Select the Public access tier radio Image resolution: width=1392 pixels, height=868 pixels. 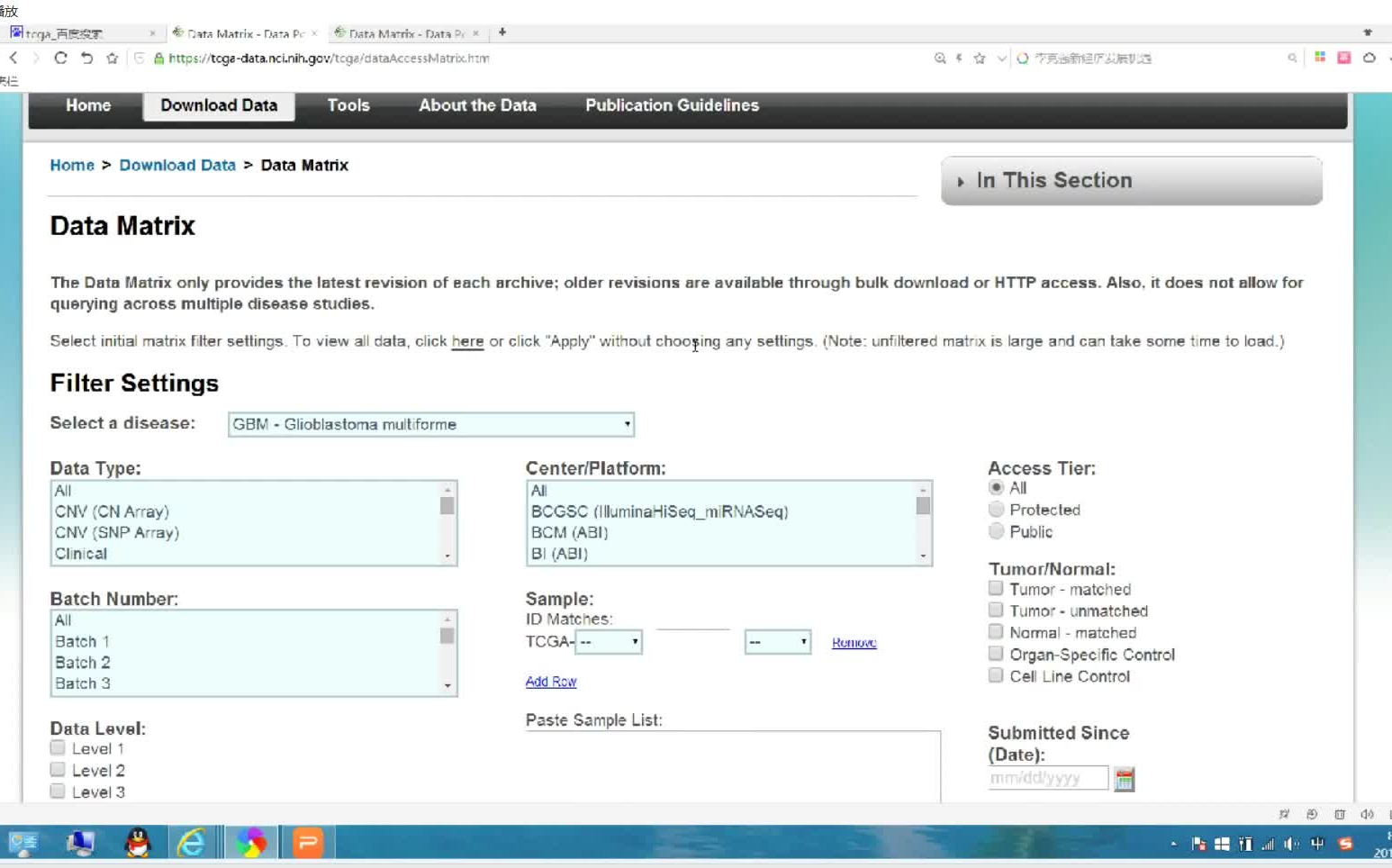[x=996, y=531]
